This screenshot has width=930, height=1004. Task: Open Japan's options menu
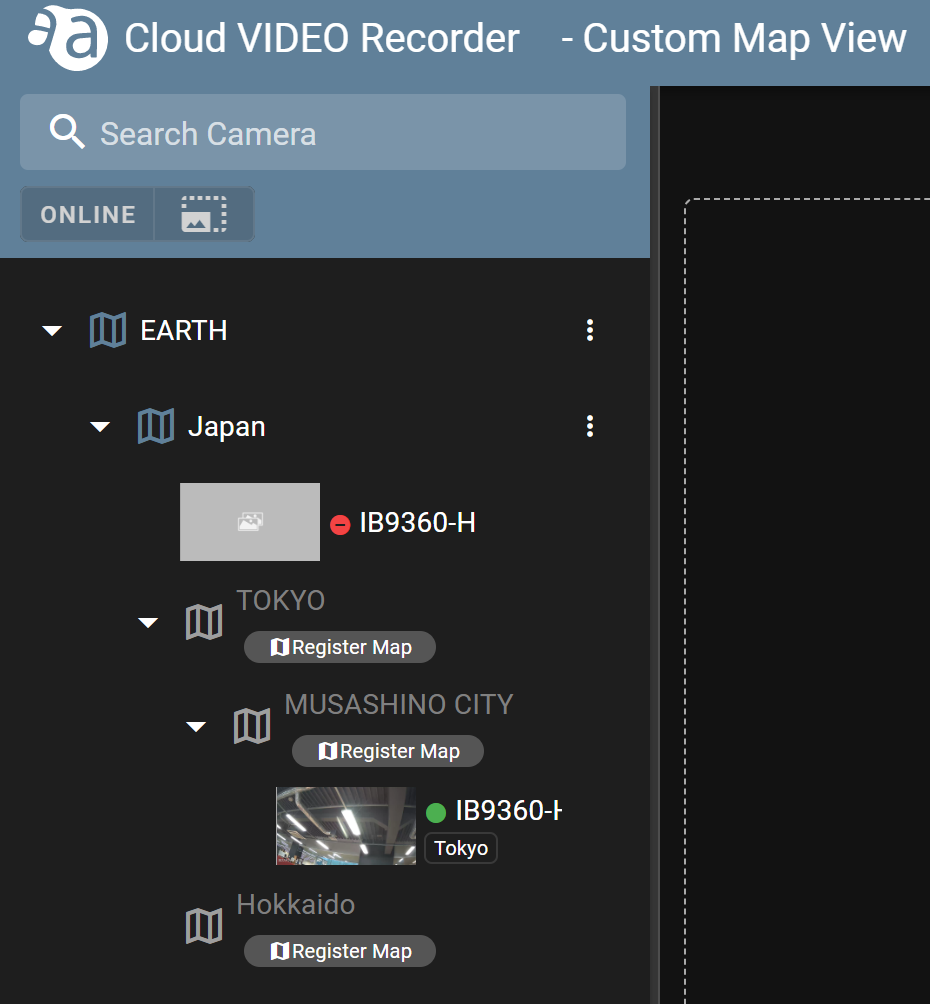[x=590, y=426]
